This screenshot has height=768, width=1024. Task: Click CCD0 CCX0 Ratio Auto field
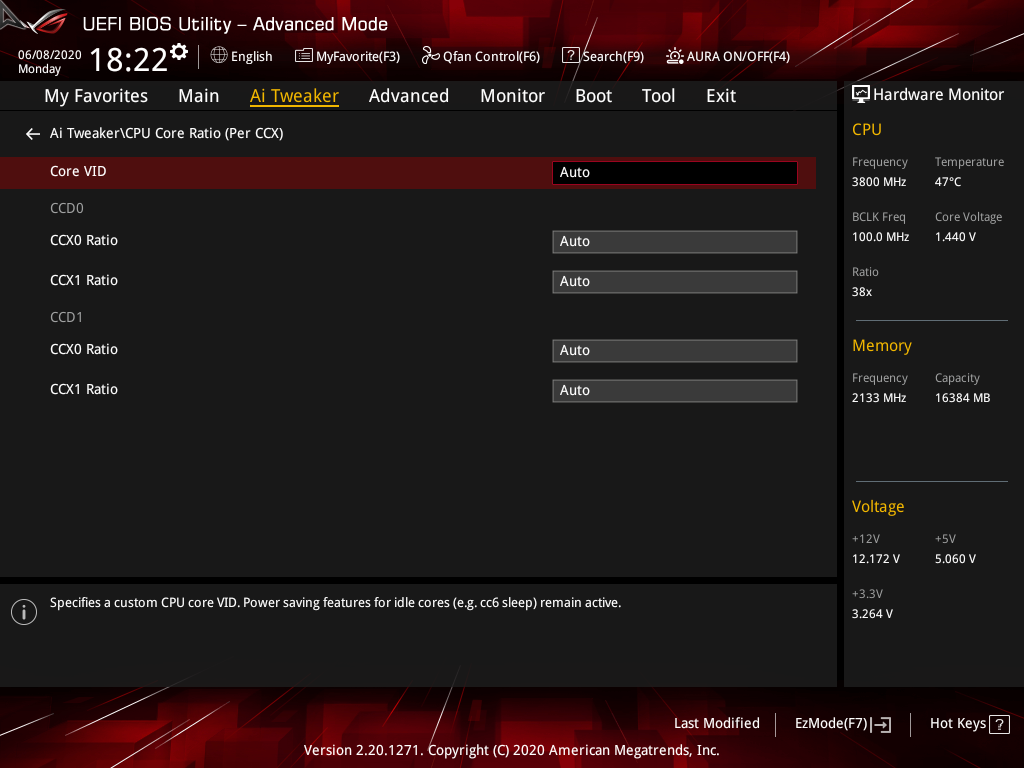coord(675,242)
